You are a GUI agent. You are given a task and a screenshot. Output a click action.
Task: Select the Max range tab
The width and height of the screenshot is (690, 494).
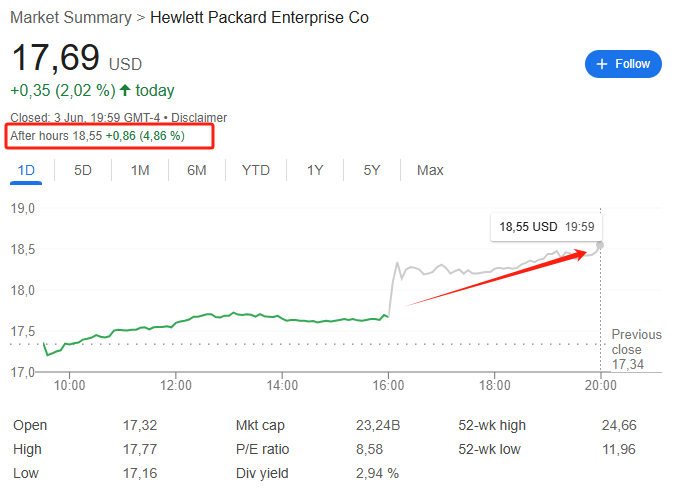pos(430,170)
